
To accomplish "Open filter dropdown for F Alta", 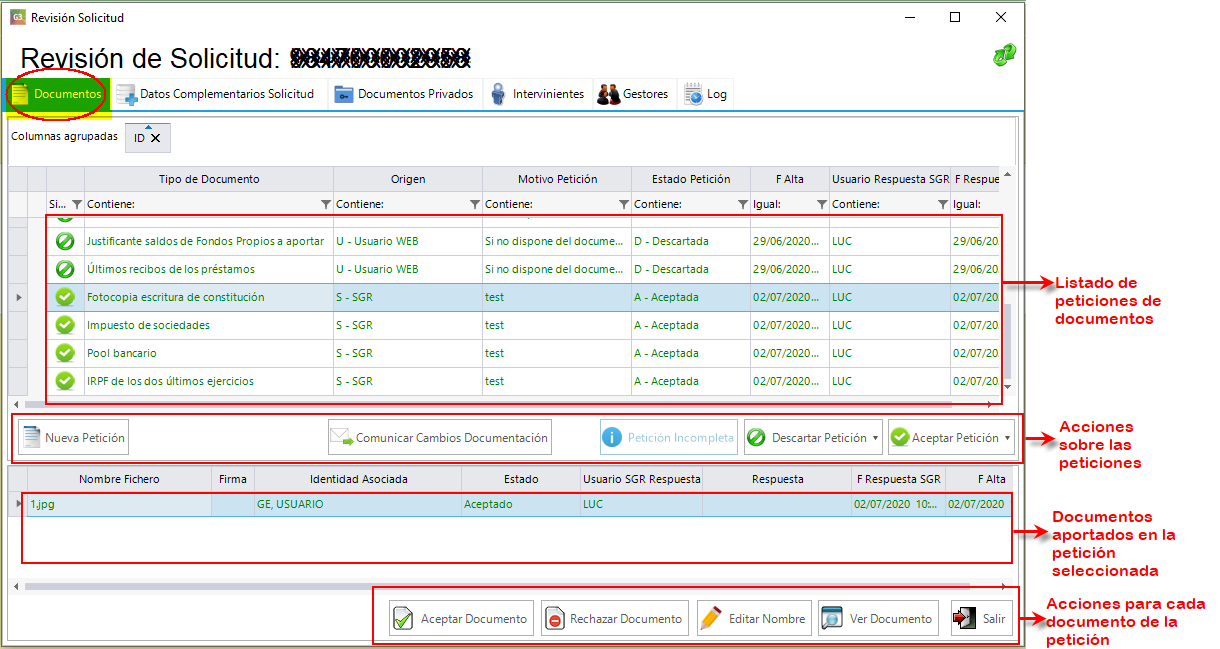I will point(821,204).
